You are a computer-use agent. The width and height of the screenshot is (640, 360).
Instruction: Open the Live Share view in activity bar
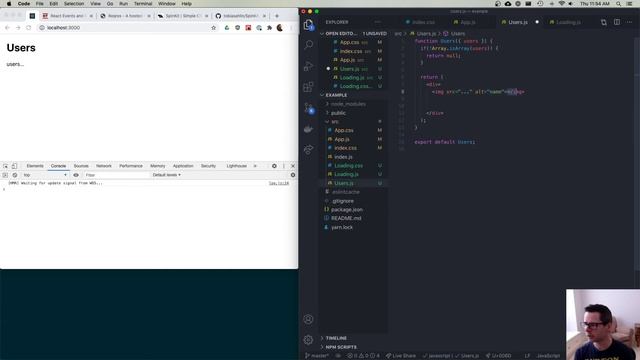pos(309,149)
